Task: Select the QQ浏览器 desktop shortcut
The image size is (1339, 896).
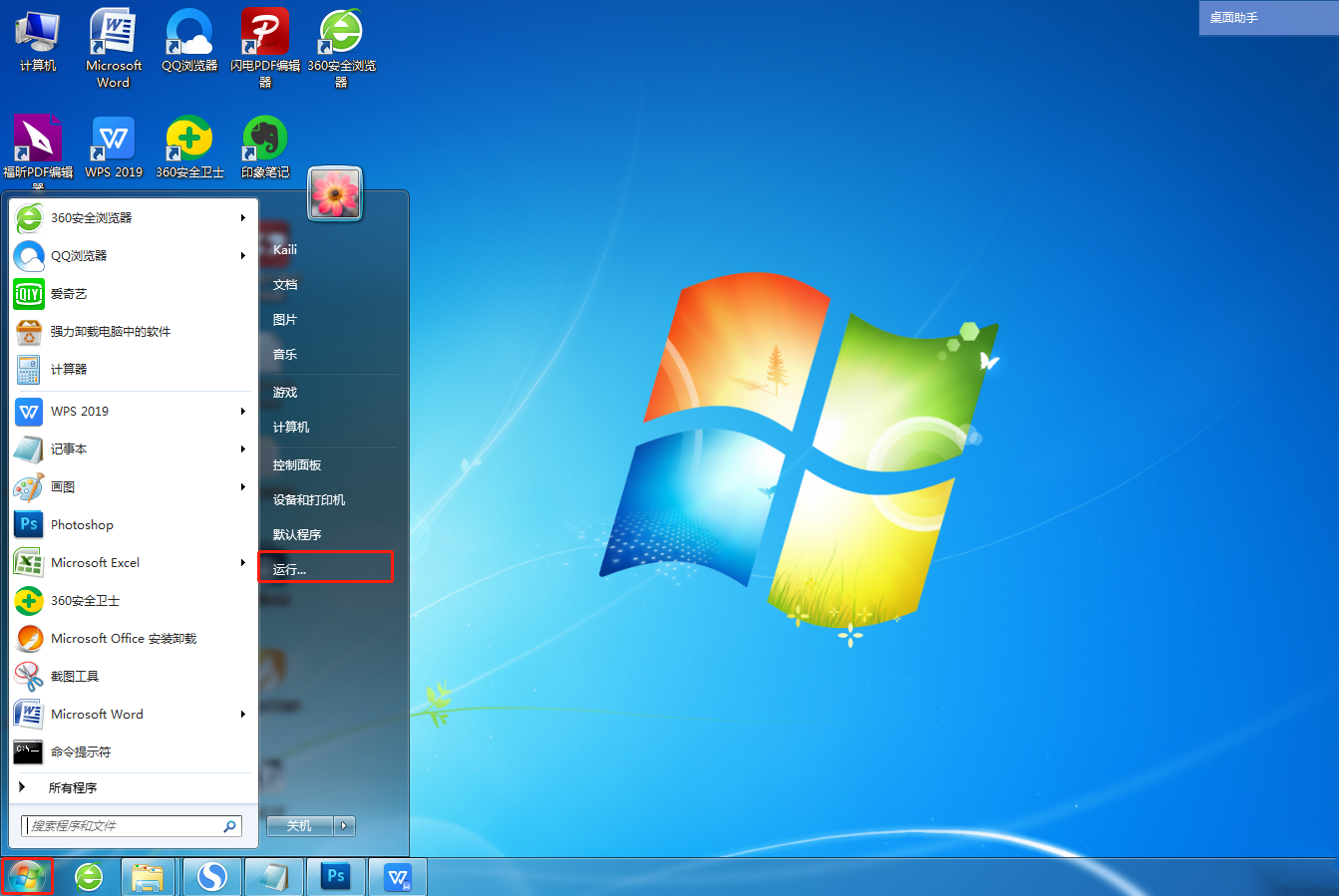Action: (189, 42)
